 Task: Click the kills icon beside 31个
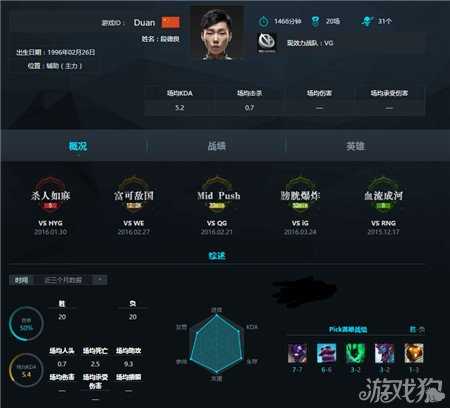click(x=367, y=21)
